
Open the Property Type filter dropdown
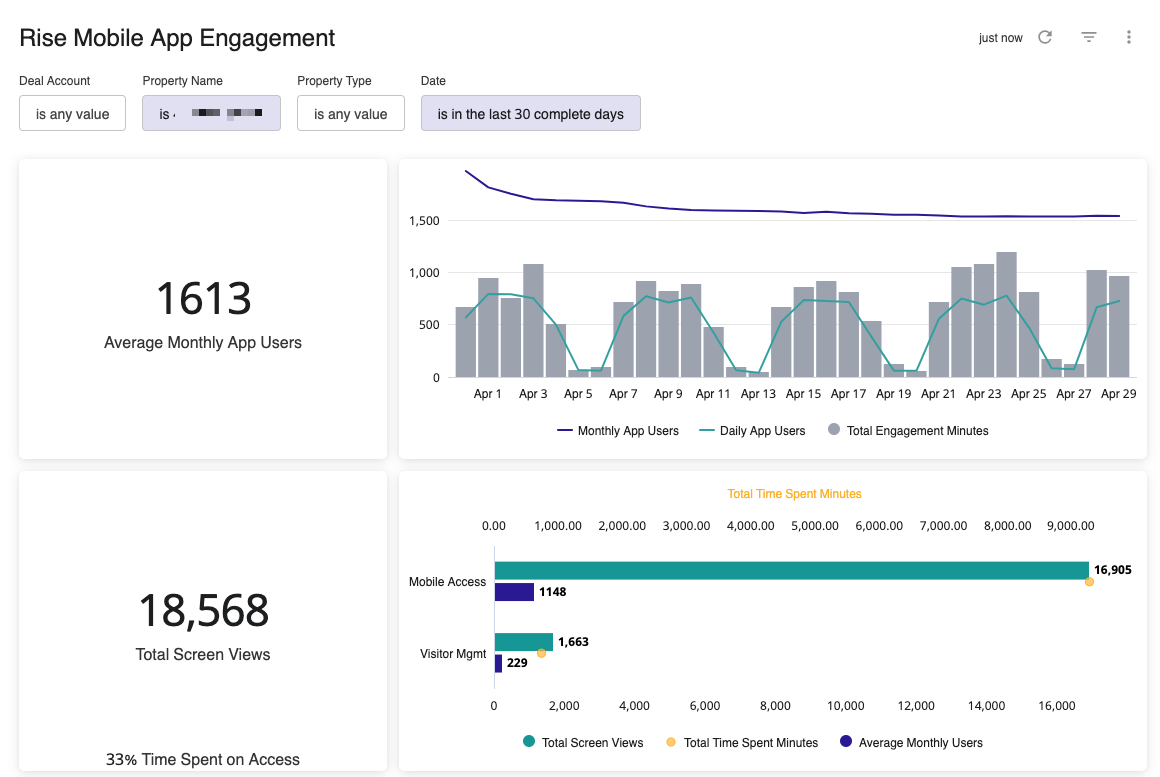pos(350,114)
